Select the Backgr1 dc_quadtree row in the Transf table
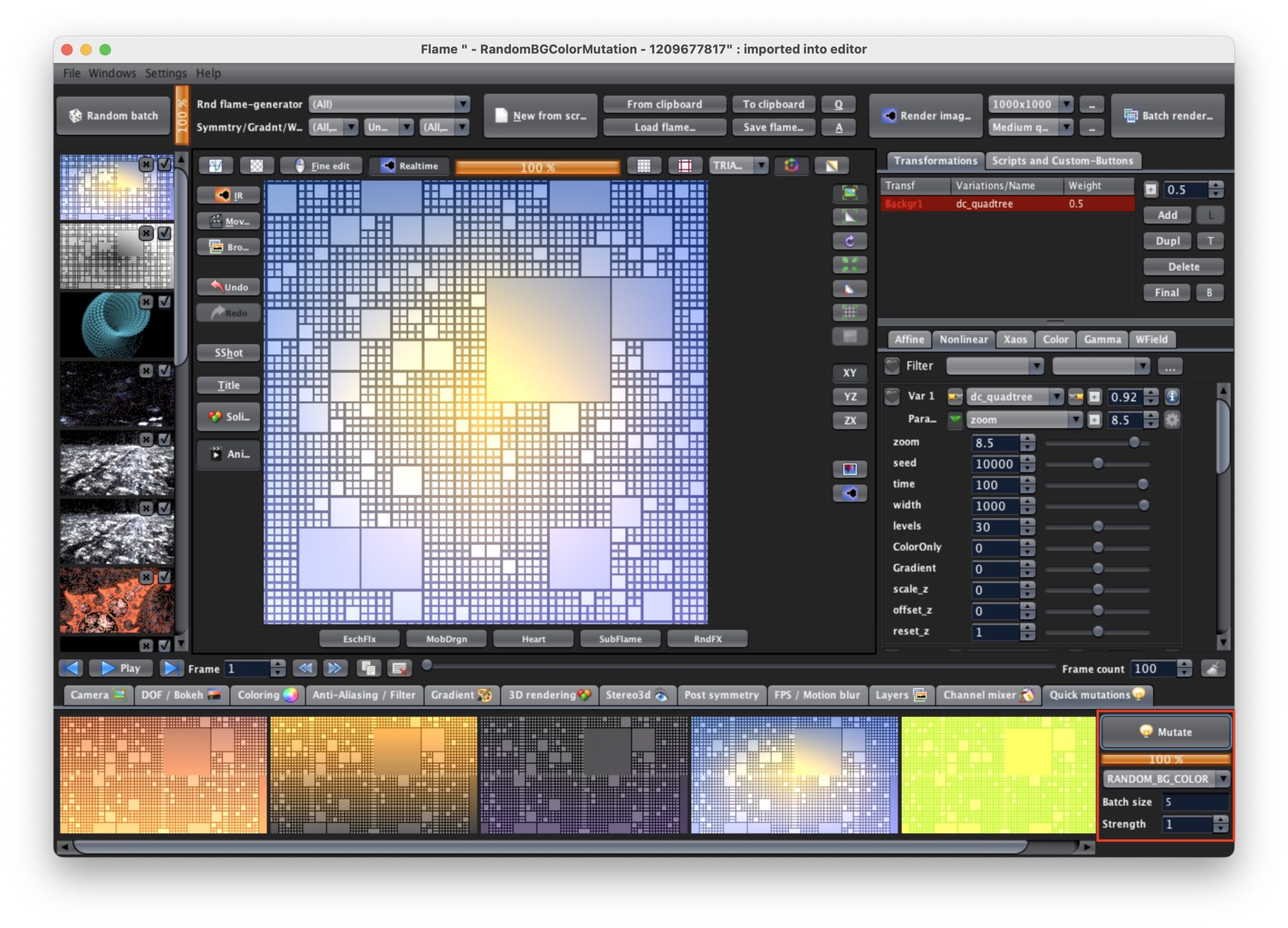The image size is (1288, 928). pyautogui.click(x=1007, y=204)
